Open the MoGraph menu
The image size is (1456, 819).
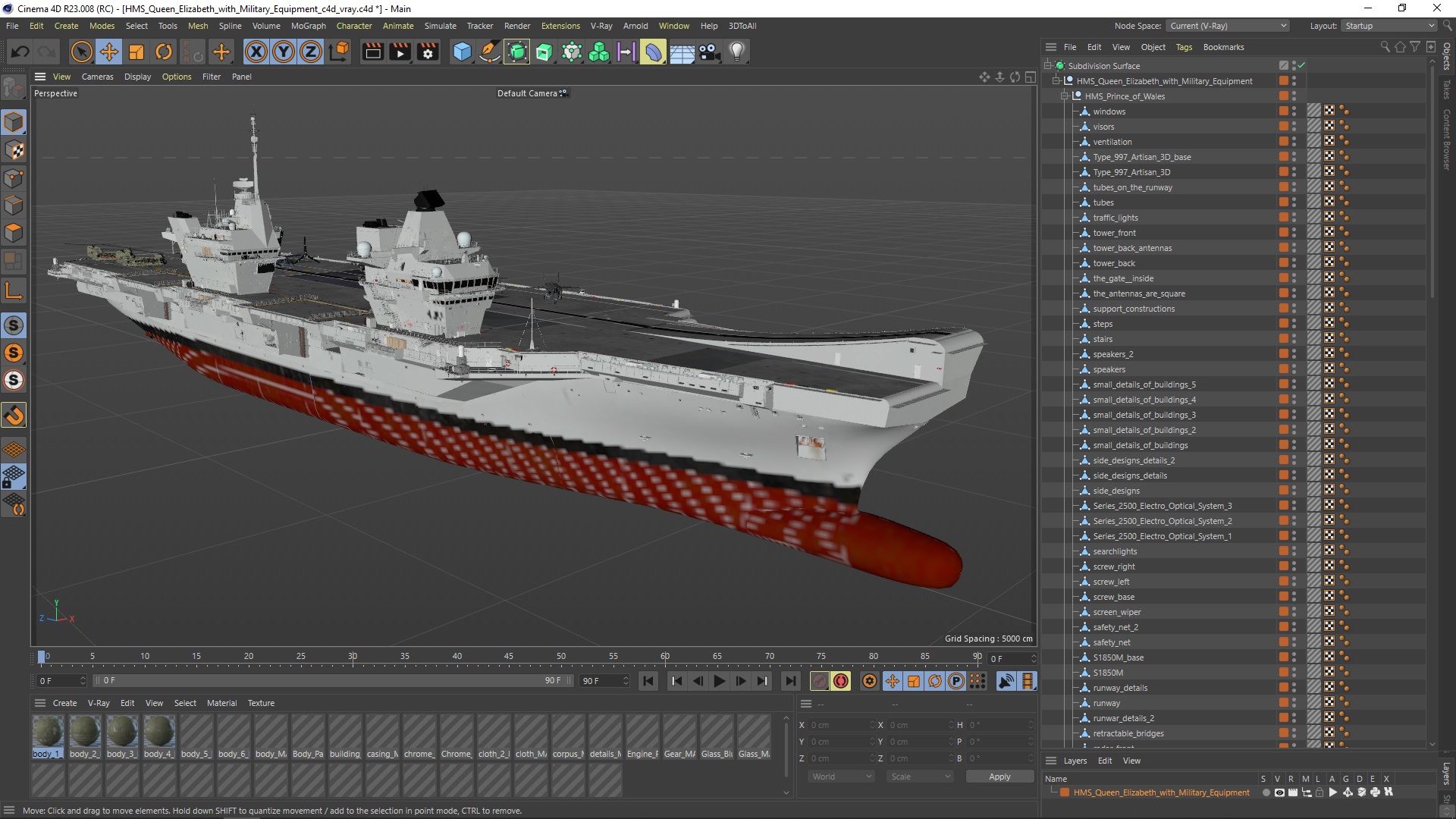[x=308, y=26]
